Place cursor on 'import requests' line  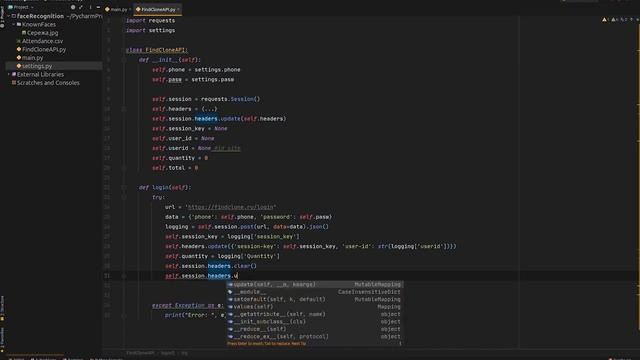pyautogui.click(x=150, y=20)
